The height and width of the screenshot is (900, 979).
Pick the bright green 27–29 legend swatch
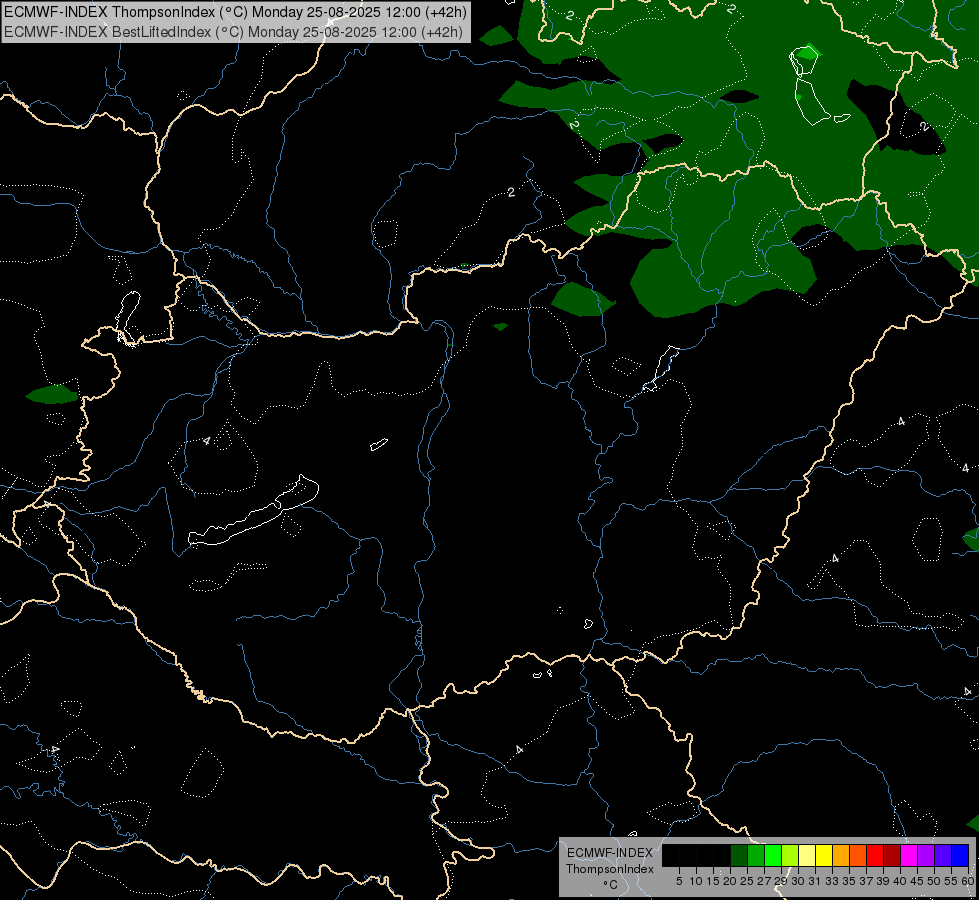click(773, 855)
